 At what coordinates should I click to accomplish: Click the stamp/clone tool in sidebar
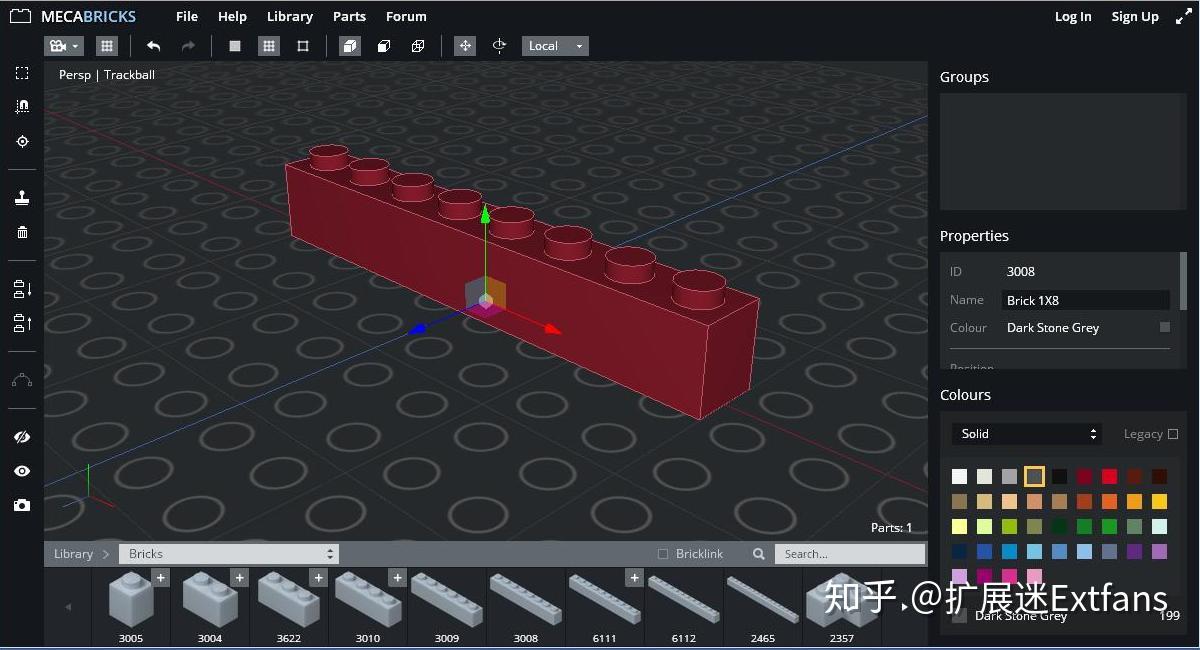(x=22, y=196)
